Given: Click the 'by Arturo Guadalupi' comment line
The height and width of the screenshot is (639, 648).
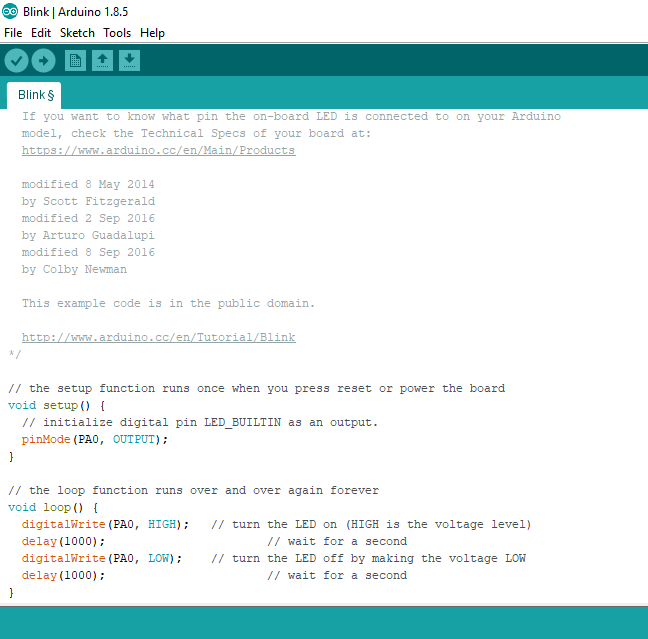Looking at the screenshot, I should (x=88, y=235).
